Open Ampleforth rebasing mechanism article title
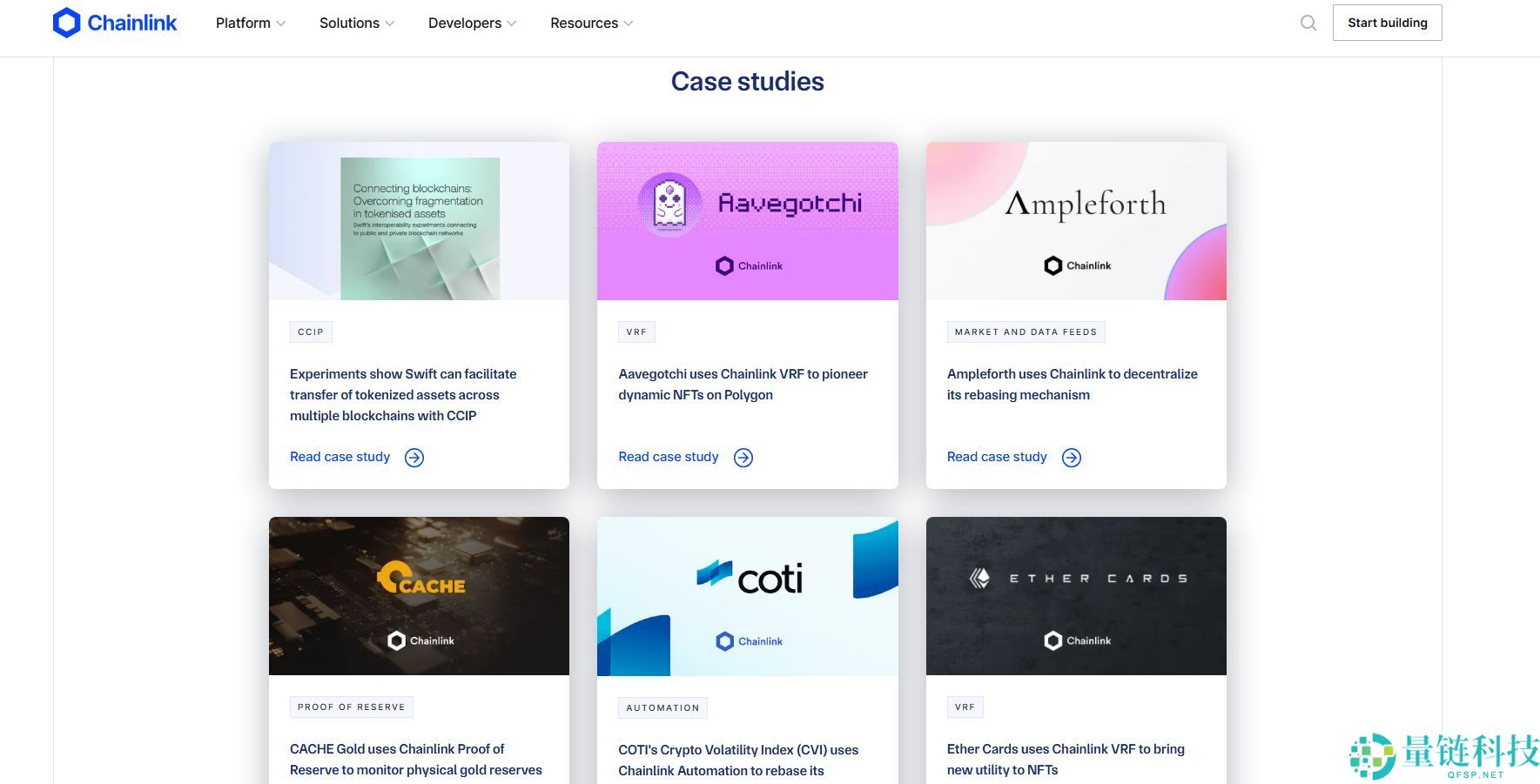The image size is (1540, 784). [1073, 385]
